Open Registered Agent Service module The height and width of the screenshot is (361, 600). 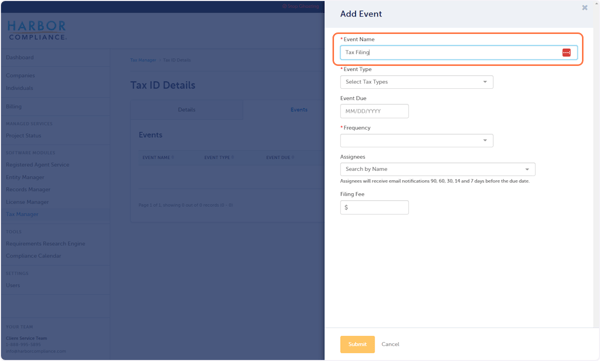point(37,165)
